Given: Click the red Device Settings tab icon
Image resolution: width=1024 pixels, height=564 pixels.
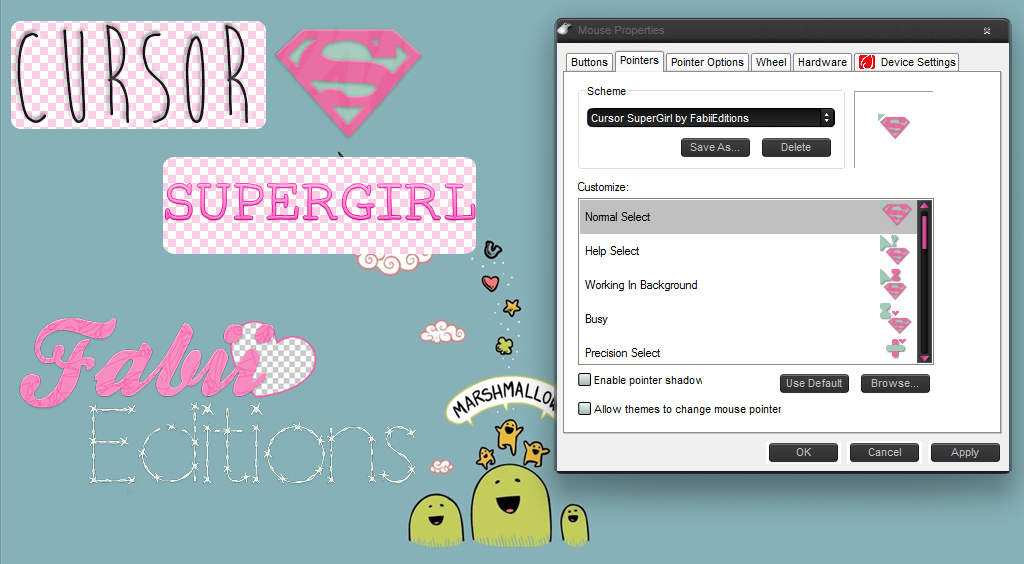Looking at the screenshot, I should 867,62.
